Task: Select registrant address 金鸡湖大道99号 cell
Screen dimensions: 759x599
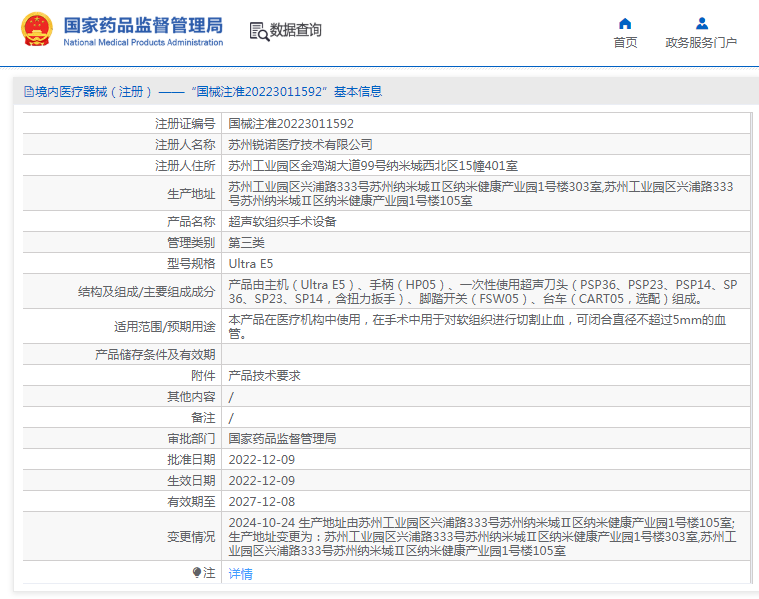Action: pyautogui.click(x=373, y=166)
